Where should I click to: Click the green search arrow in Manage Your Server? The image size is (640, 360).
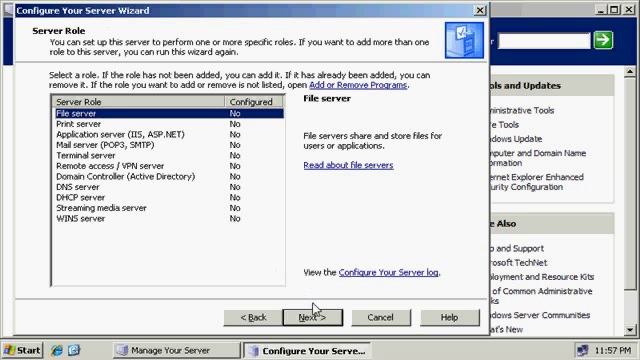[603, 40]
